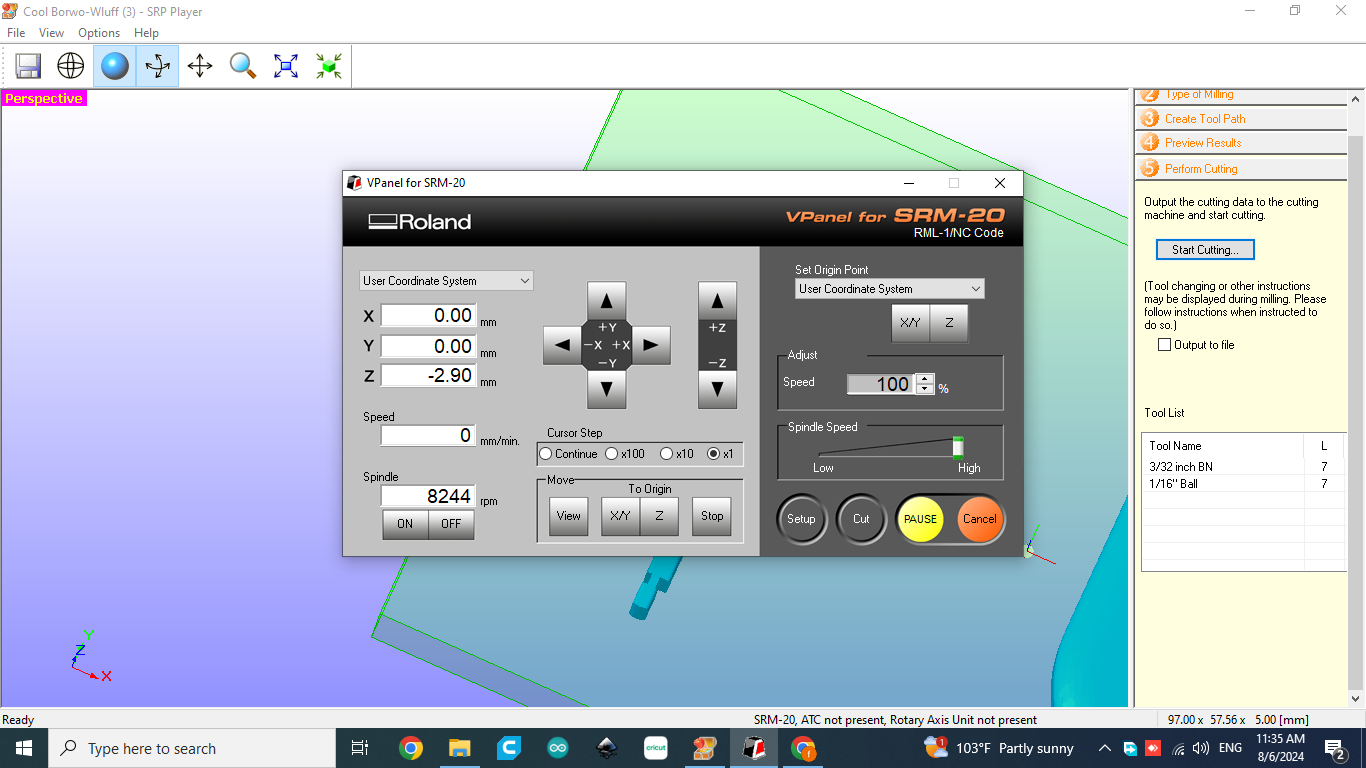The image size is (1366, 768).
Task: Click the Stop button in Move
Action: pos(712,516)
